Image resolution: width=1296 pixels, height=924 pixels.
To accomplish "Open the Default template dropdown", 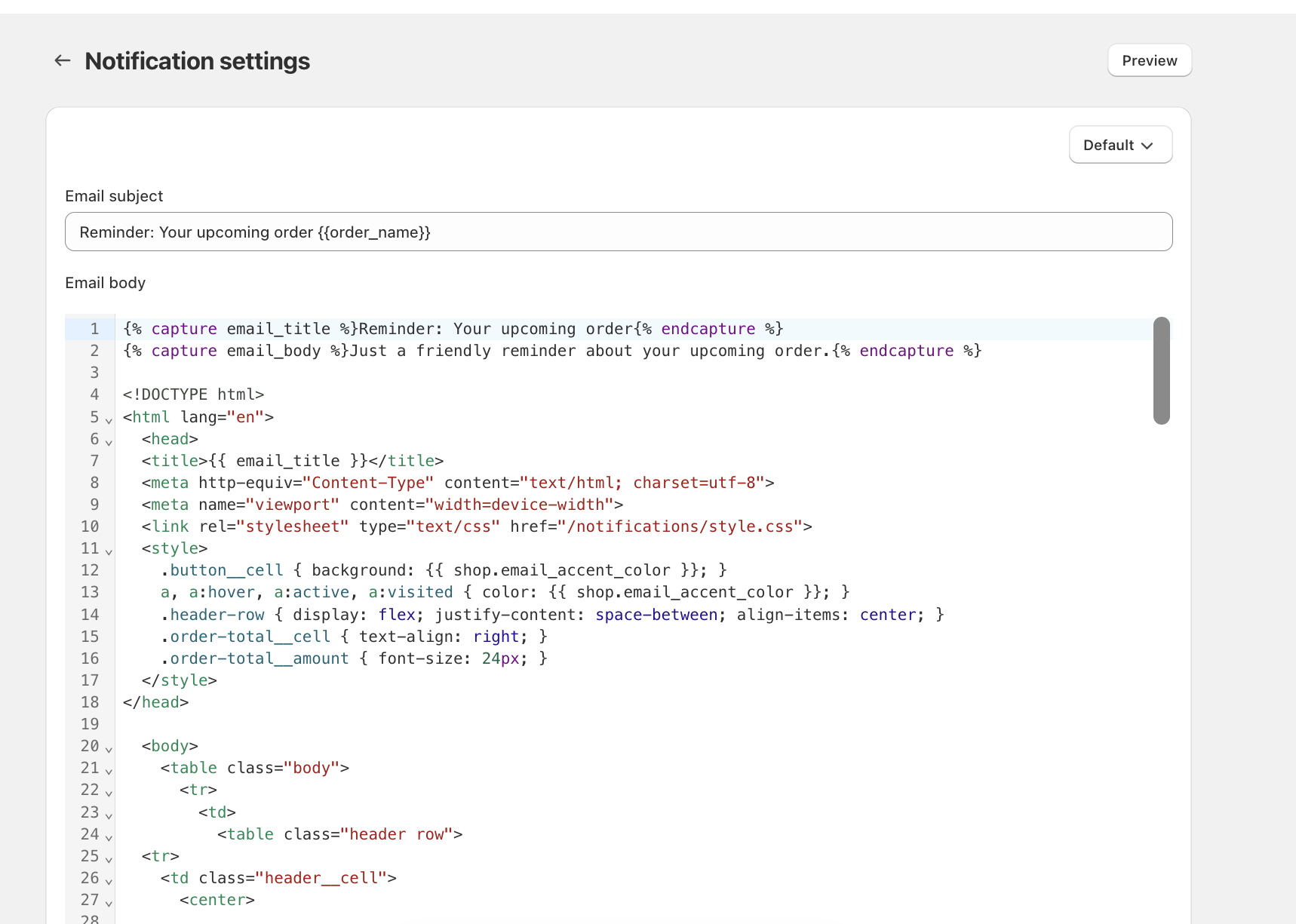I will pos(1120,145).
